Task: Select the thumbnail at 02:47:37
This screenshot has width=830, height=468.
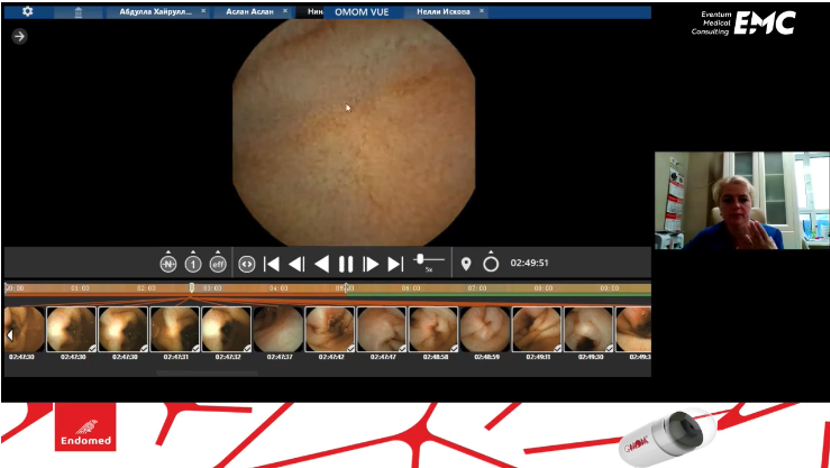Action: [x=278, y=330]
